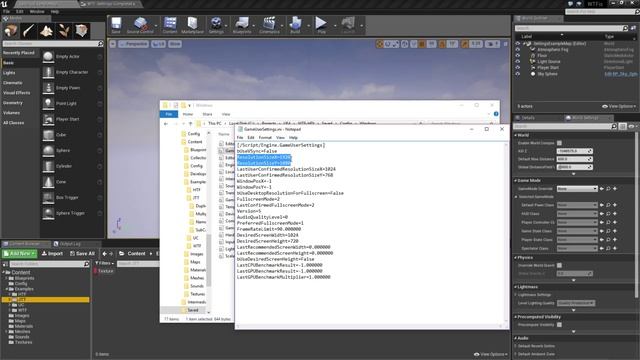640x360 pixels.
Task: Select the Paint mode brush icon
Action: 29,31
